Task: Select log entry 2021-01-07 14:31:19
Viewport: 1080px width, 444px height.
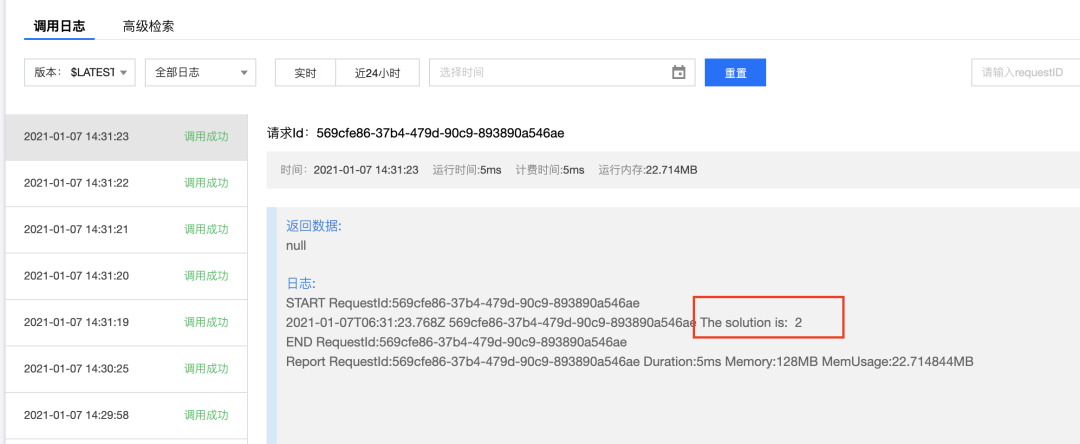Action: coord(126,322)
